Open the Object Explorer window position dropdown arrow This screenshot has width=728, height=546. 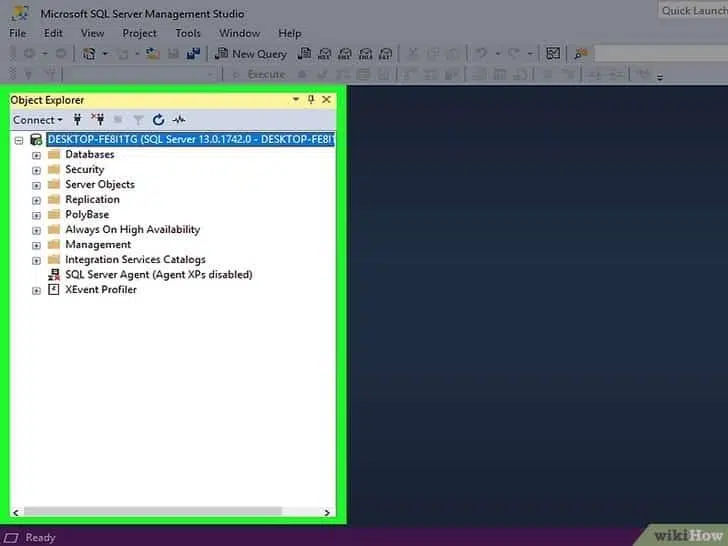pyautogui.click(x=296, y=100)
